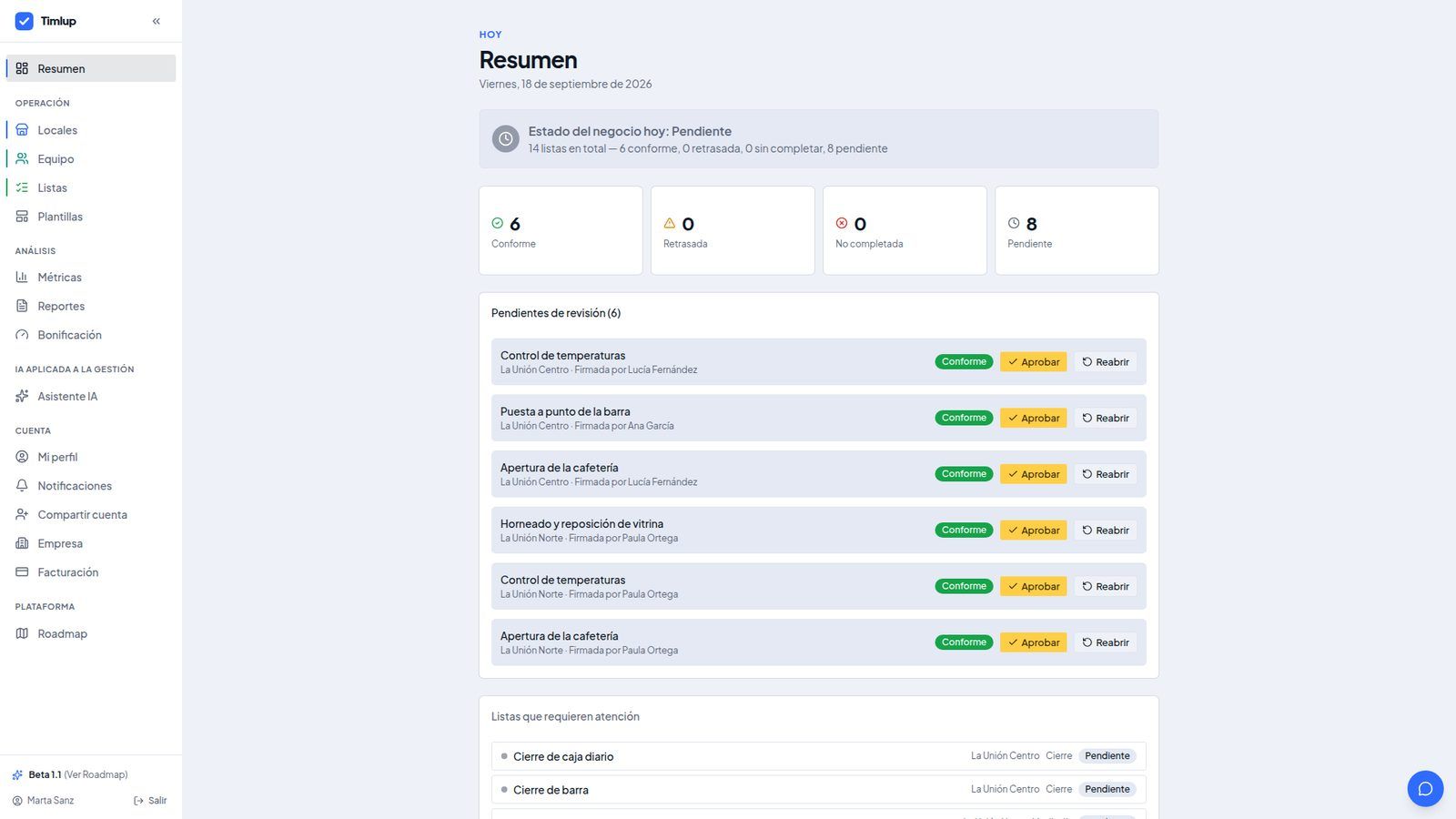This screenshot has width=1456, height=819.
Task: Approve Apertura de la cafetería at La Unión Norte
Action: (1033, 642)
